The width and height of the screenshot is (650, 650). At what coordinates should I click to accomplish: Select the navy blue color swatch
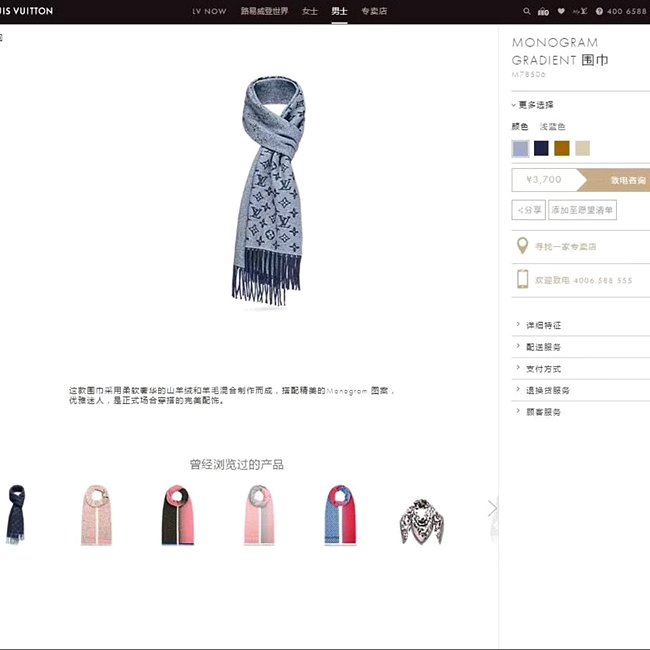point(541,148)
